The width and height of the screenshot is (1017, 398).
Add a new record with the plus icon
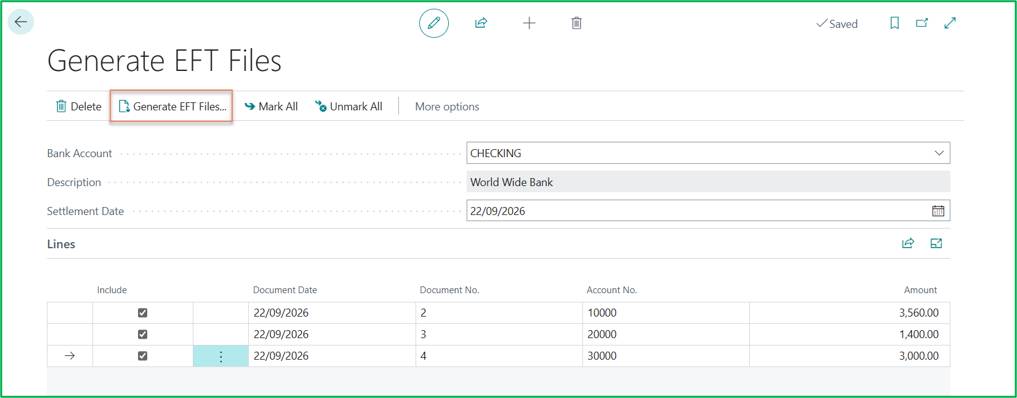click(x=529, y=23)
